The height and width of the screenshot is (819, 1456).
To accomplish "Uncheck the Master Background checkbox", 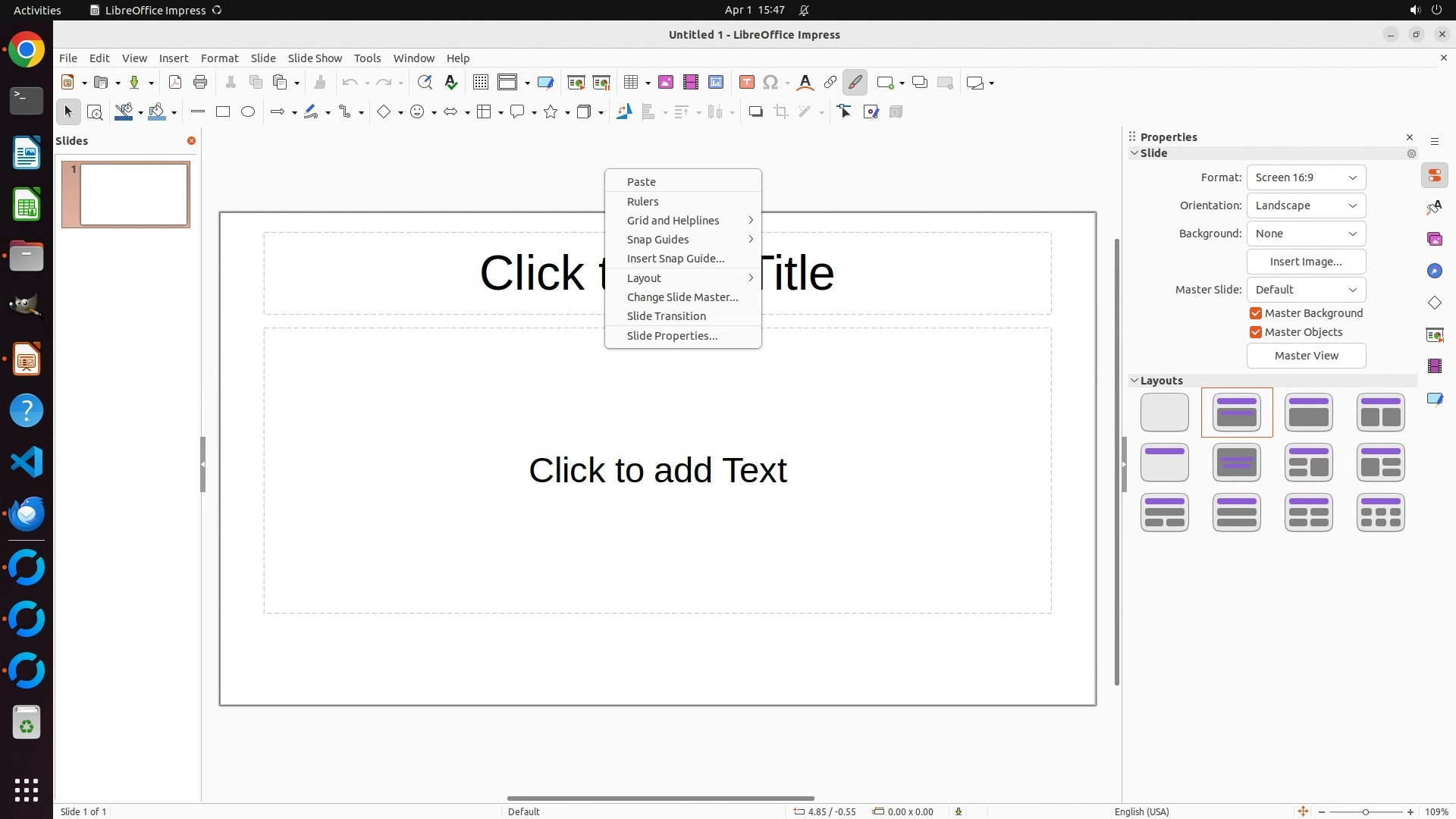I will (x=1256, y=313).
